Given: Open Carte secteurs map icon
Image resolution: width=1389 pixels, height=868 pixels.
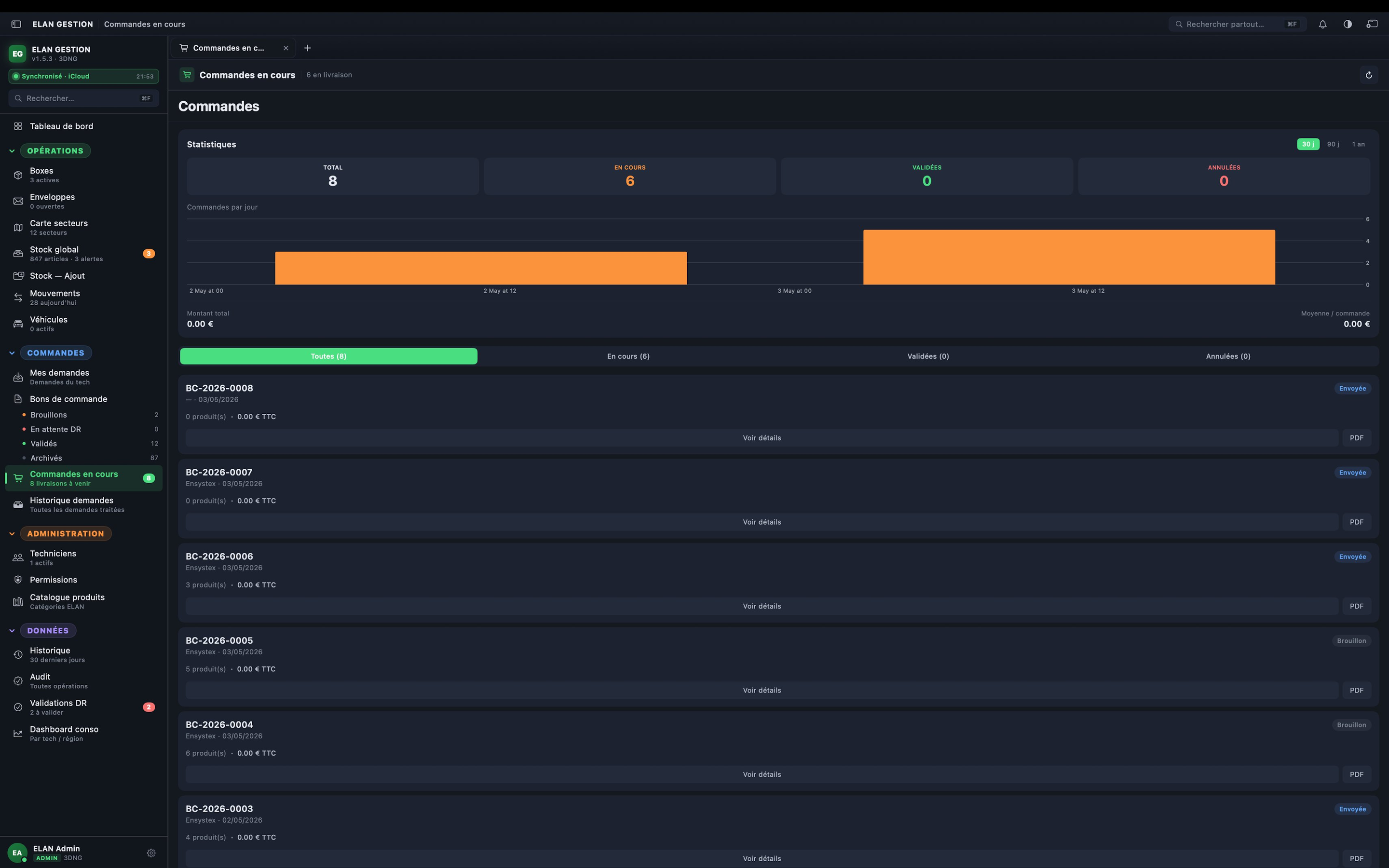Looking at the screenshot, I should 18,228.
